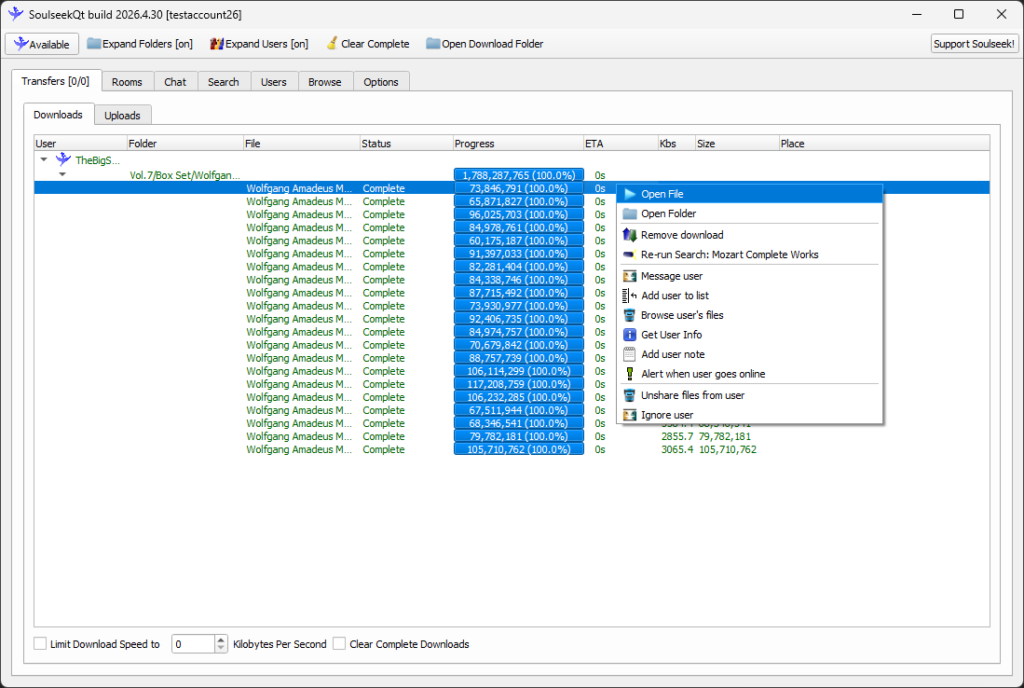The image size is (1024, 688).
Task: Choose Unshare files from user entry
Action: coord(750,396)
